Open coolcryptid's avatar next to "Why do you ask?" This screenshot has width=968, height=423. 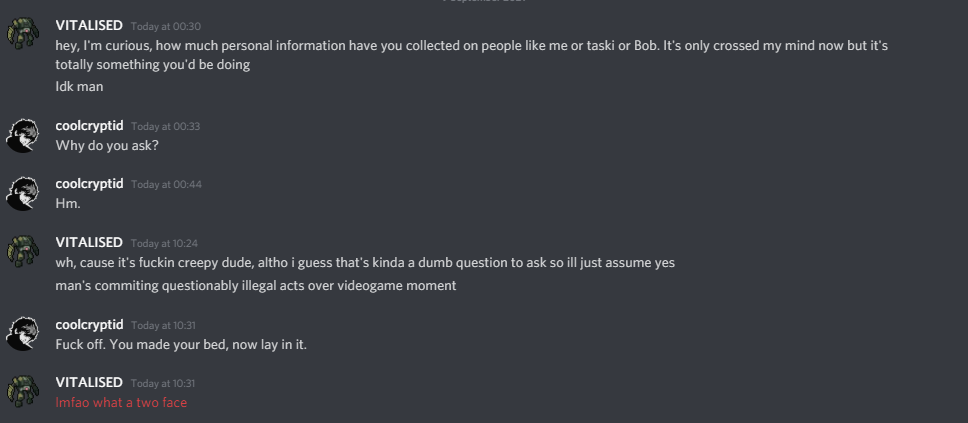(23, 135)
